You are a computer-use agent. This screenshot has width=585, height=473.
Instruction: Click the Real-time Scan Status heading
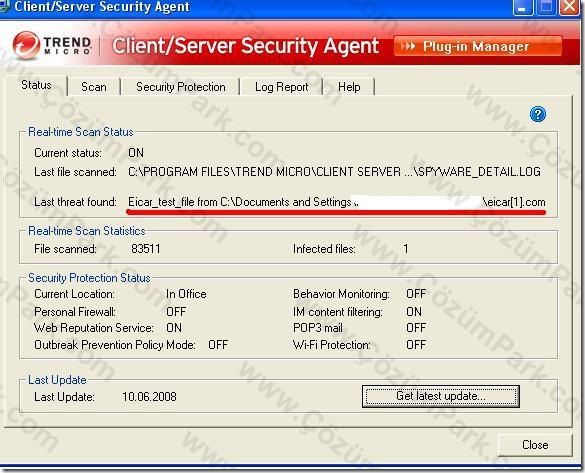[x=81, y=132]
